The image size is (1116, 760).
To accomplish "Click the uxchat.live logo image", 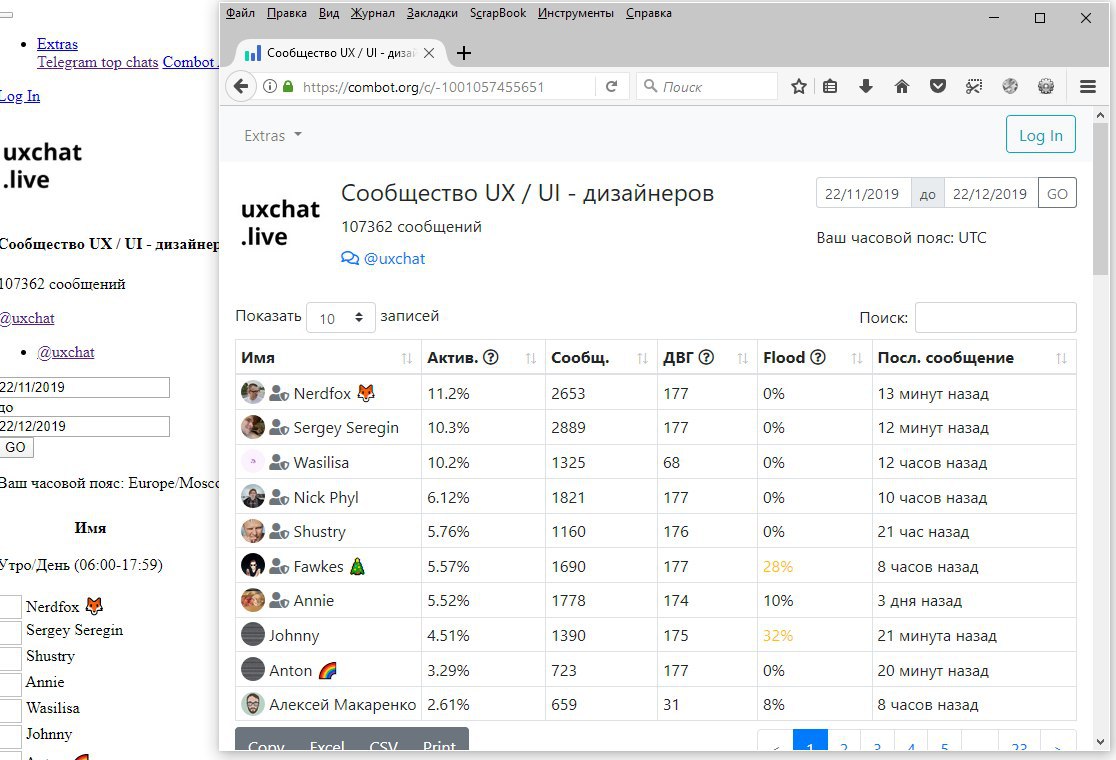I will (x=280, y=223).
